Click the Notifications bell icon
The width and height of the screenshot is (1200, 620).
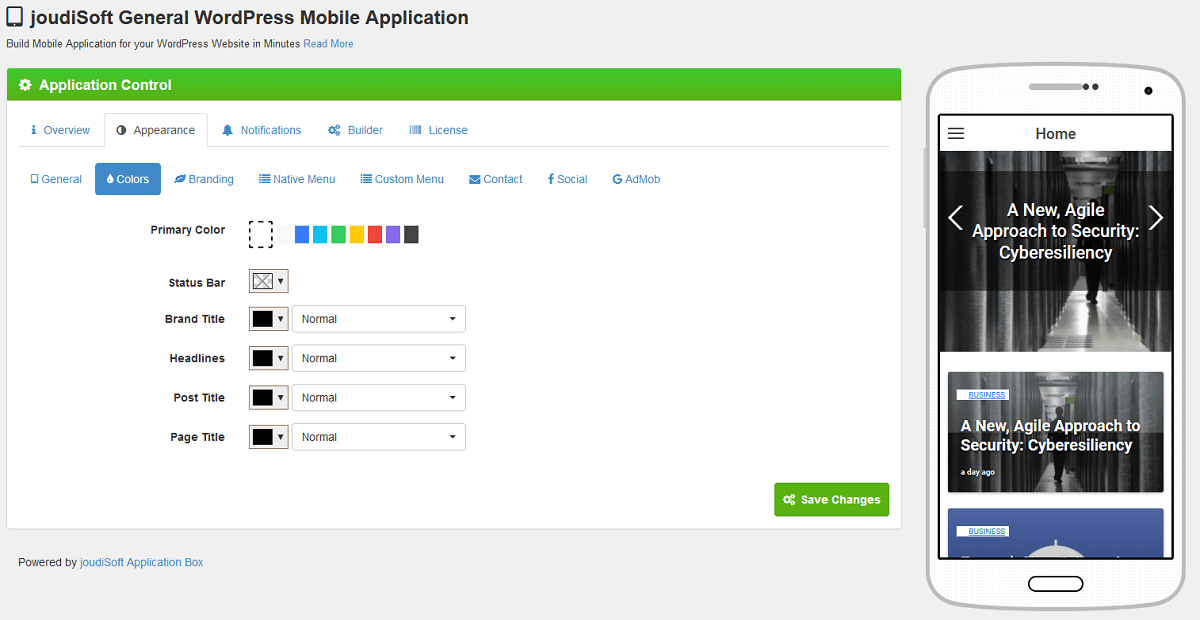228,130
